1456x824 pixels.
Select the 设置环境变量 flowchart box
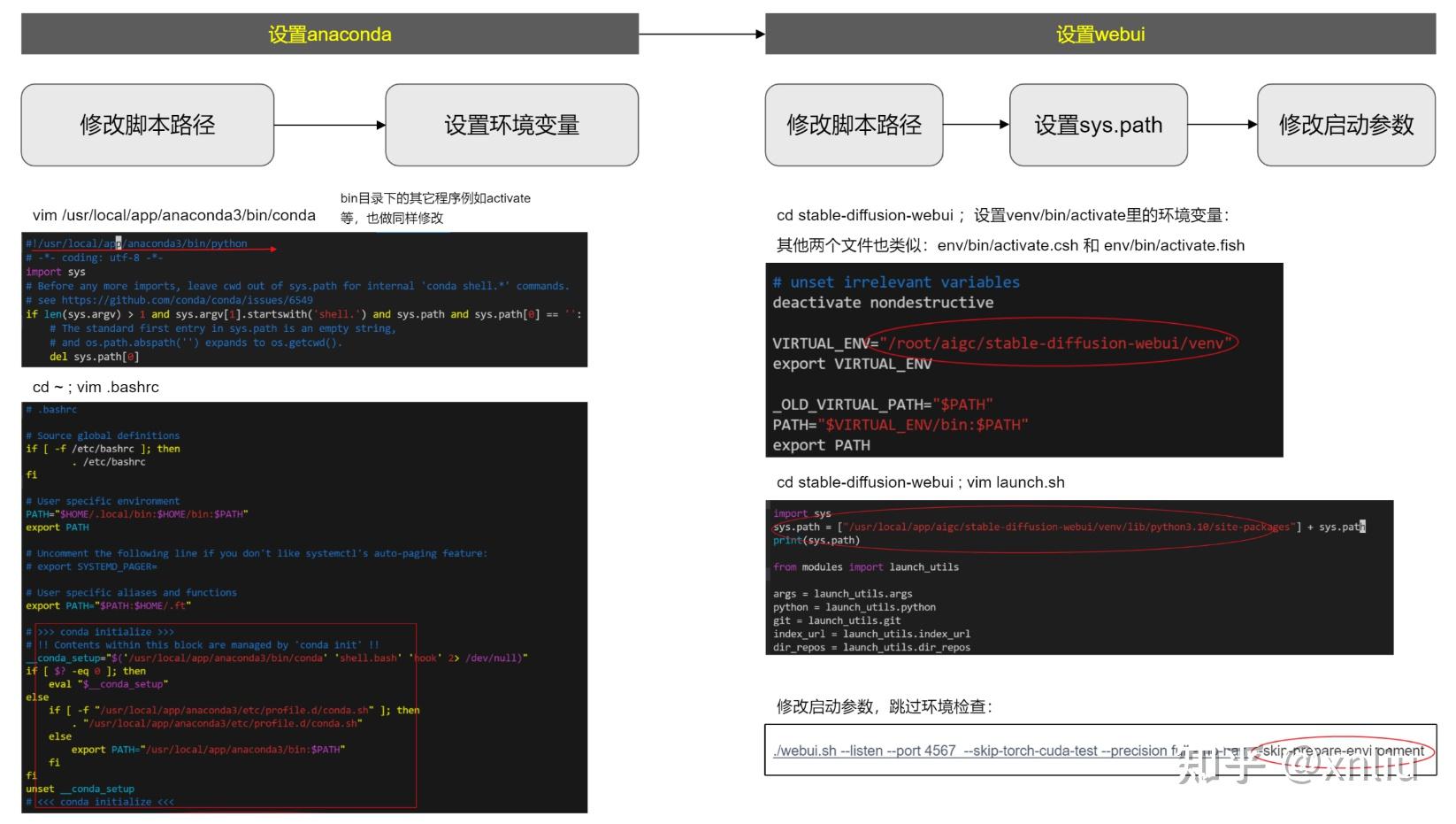point(511,126)
